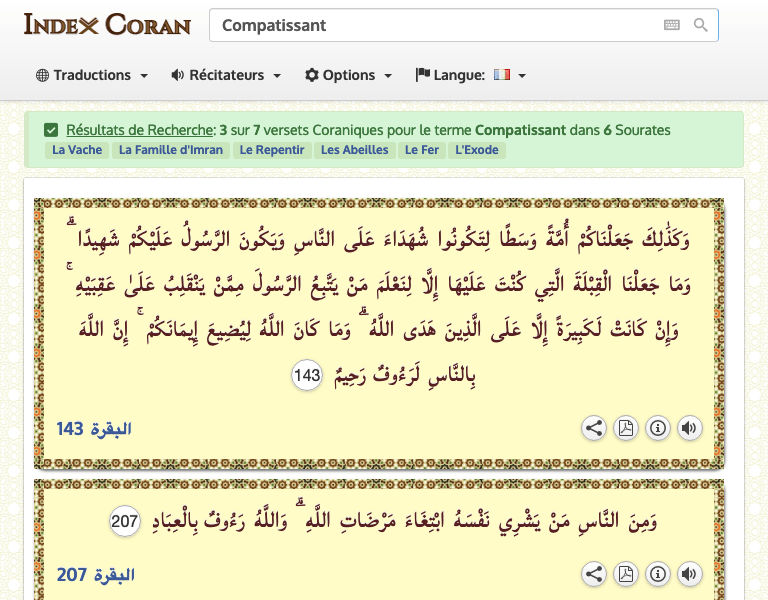Open PDF export for verse 143
Screen dimensions: 768x600
click(x=625, y=429)
